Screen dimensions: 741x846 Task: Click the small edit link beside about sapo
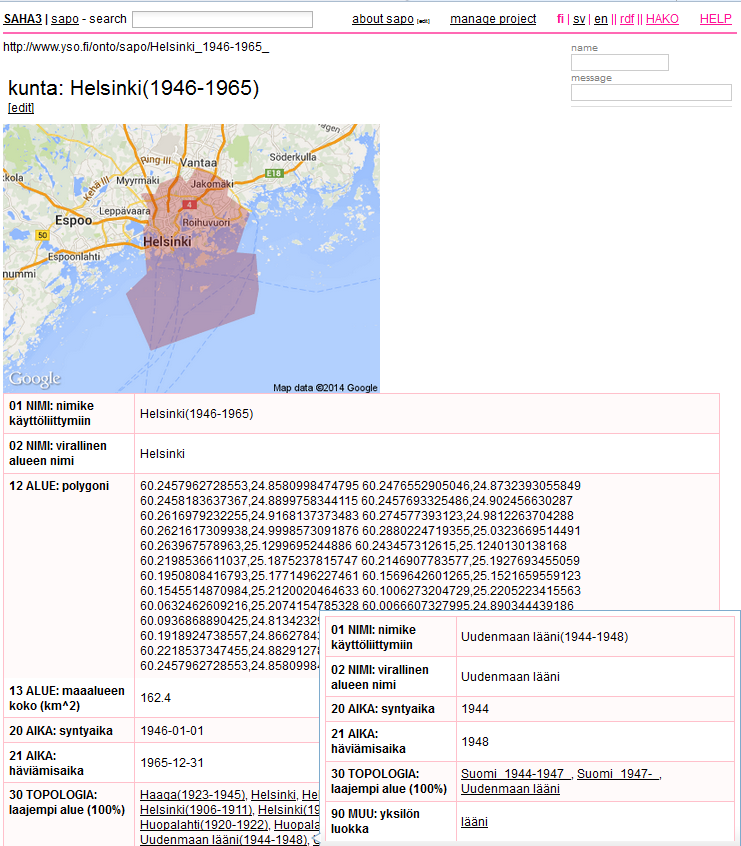point(424,22)
